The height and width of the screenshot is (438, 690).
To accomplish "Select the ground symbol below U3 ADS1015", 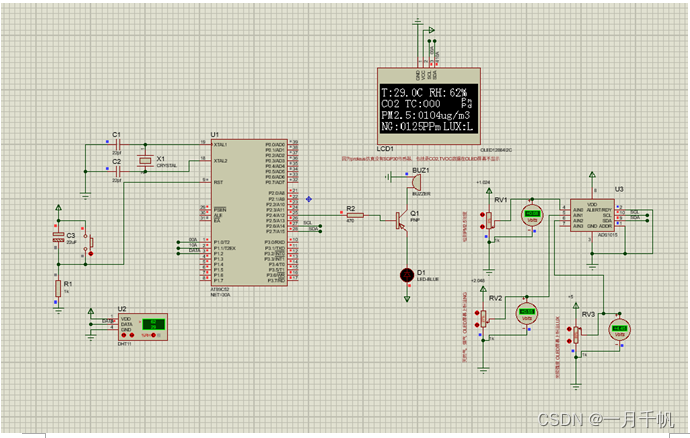I will [592, 265].
